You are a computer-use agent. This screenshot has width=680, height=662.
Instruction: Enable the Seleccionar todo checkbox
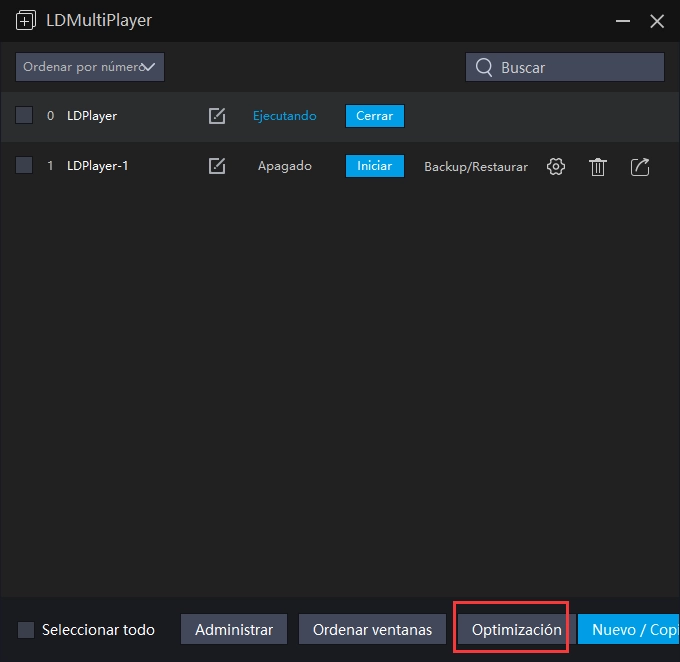pyautogui.click(x=26, y=629)
